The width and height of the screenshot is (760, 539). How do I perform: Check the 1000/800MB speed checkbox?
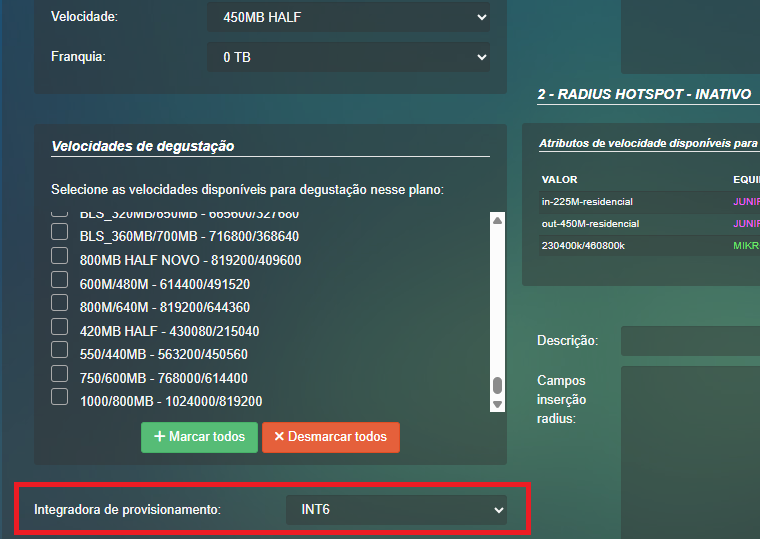pyautogui.click(x=60, y=396)
